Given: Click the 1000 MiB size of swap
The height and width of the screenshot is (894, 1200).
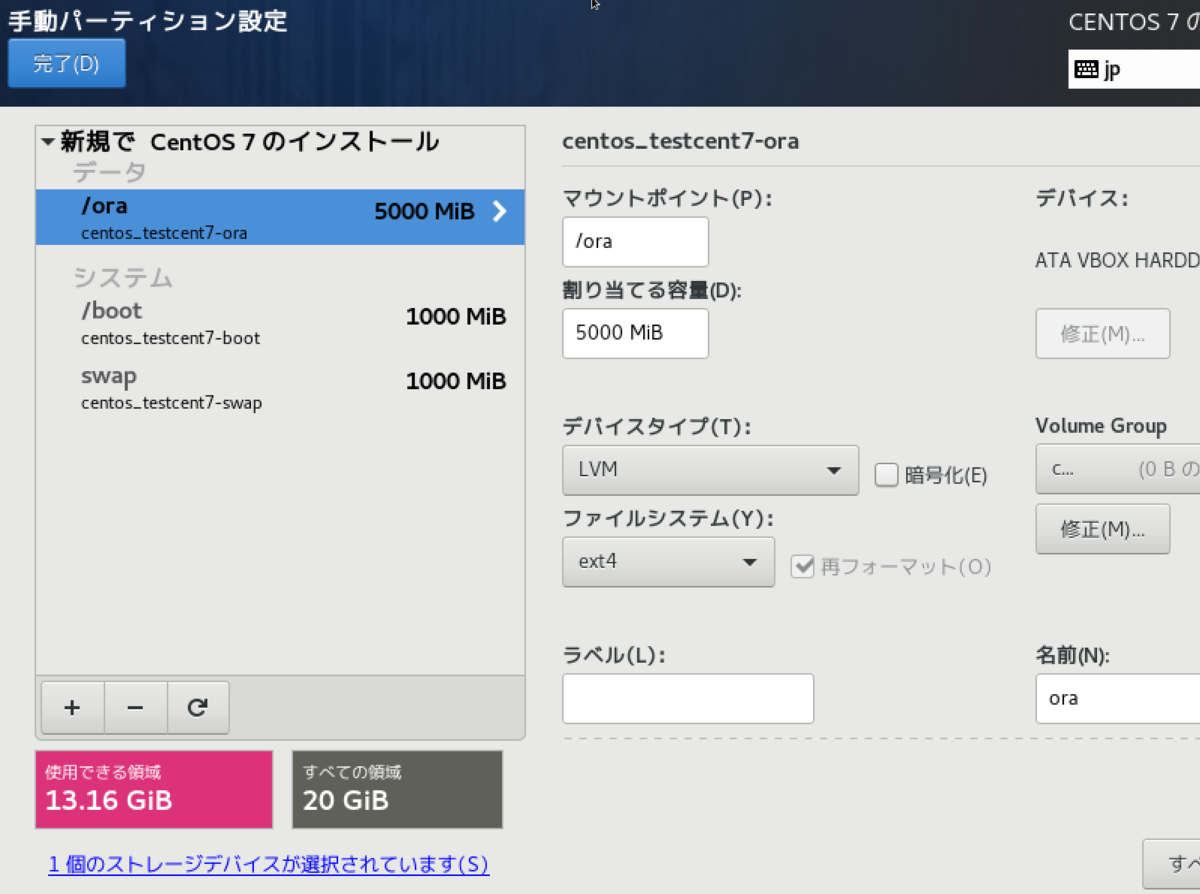Looking at the screenshot, I should pyautogui.click(x=456, y=381).
